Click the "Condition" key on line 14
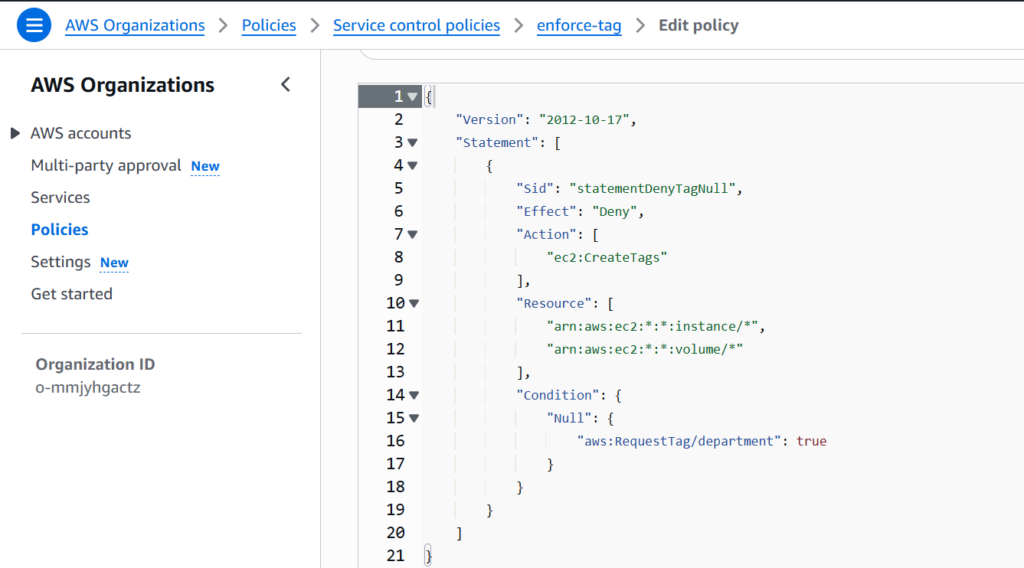The height and width of the screenshot is (568, 1024). click(x=558, y=395)
